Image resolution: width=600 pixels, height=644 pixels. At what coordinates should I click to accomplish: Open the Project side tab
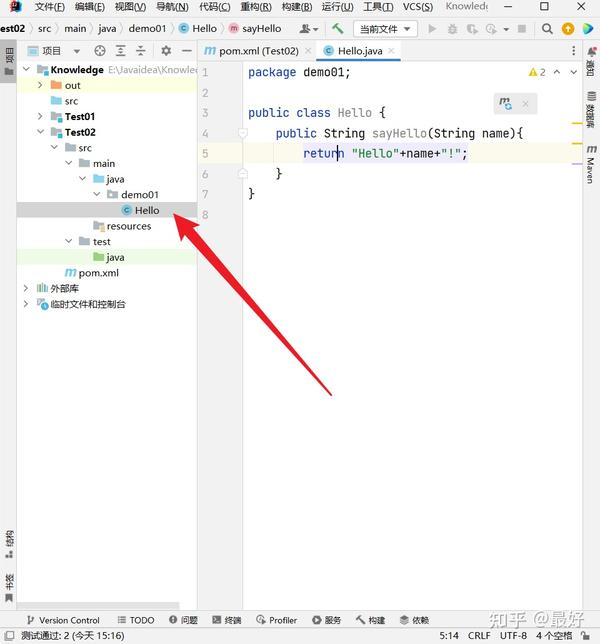[9, 61]
